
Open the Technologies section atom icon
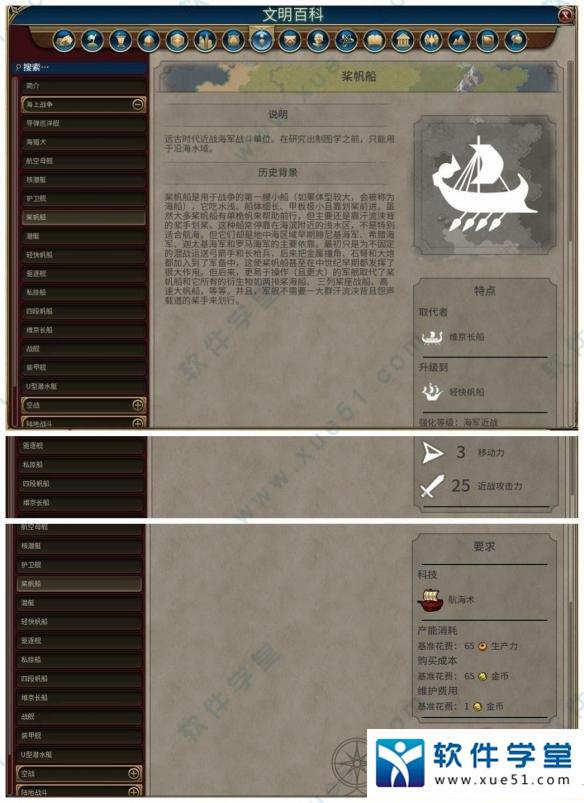(x=346, y=40)
